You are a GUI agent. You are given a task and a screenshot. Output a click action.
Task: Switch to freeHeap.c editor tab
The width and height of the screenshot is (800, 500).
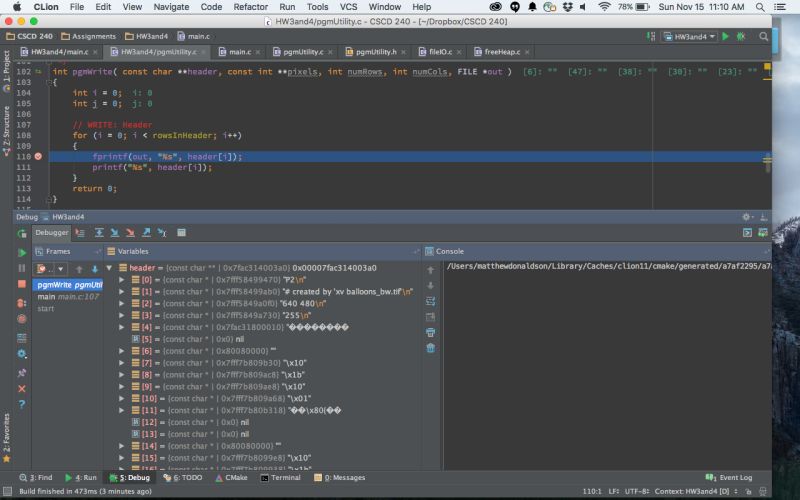click(x=502, y=52)
